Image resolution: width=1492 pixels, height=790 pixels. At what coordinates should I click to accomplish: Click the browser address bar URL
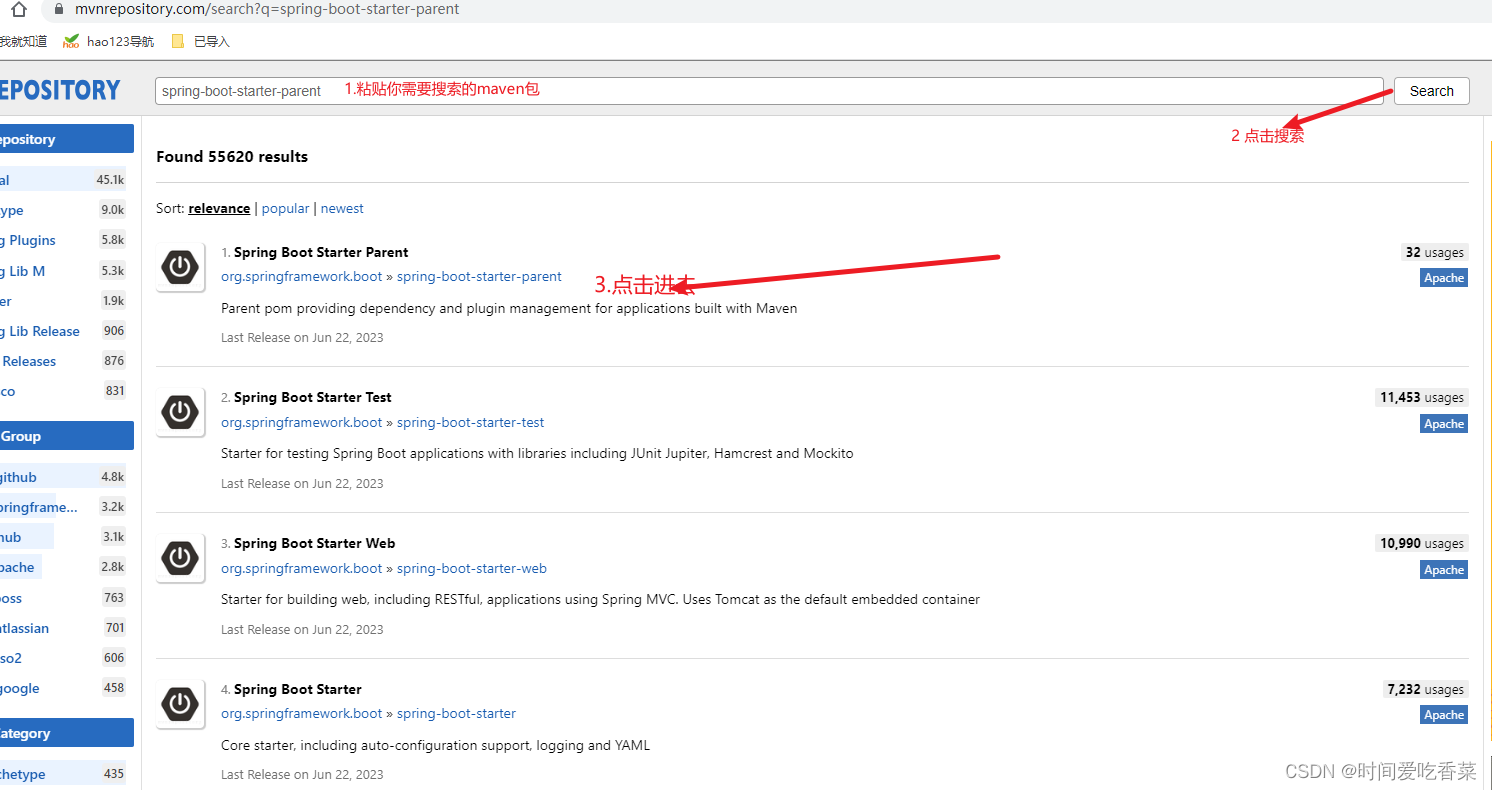click(x=267, y=9)
